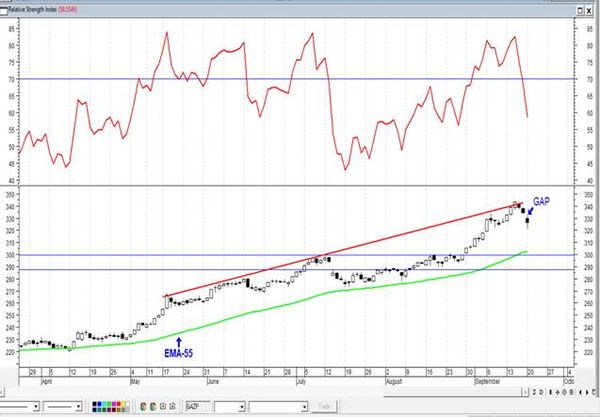The height and width of the screenshot is (417, 600).
Task: Open the small dropdown beside GAZP field
Action: (241, 407)
